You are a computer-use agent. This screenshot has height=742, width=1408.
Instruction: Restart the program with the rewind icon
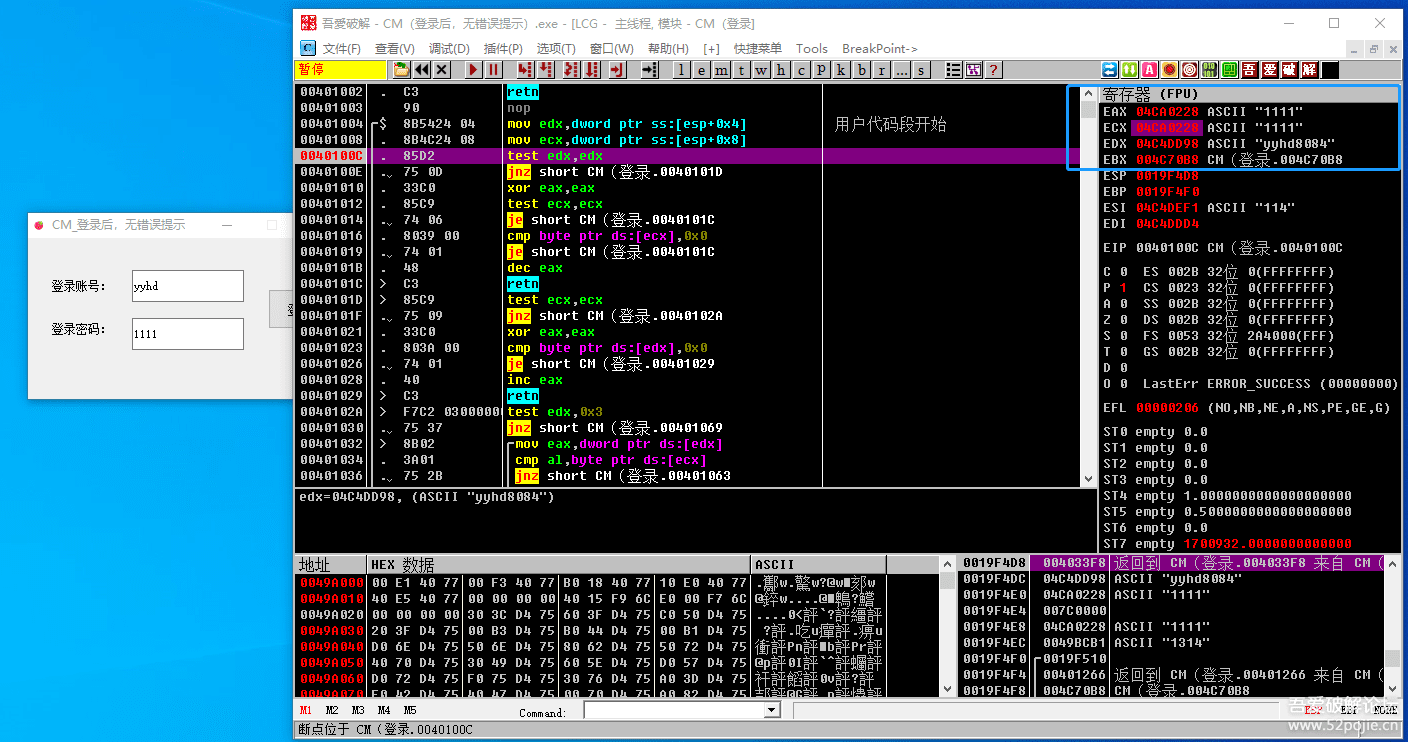(422, 70)
